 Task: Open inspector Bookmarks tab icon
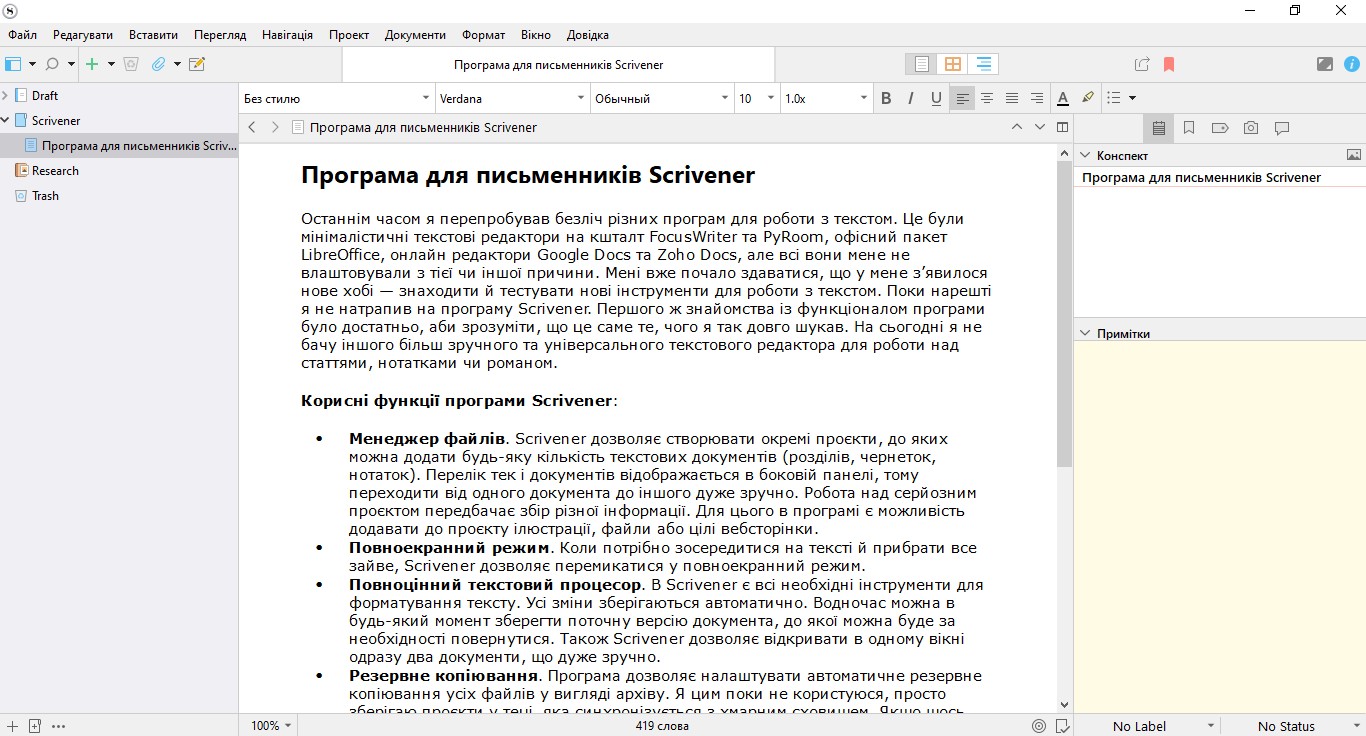1189,128
